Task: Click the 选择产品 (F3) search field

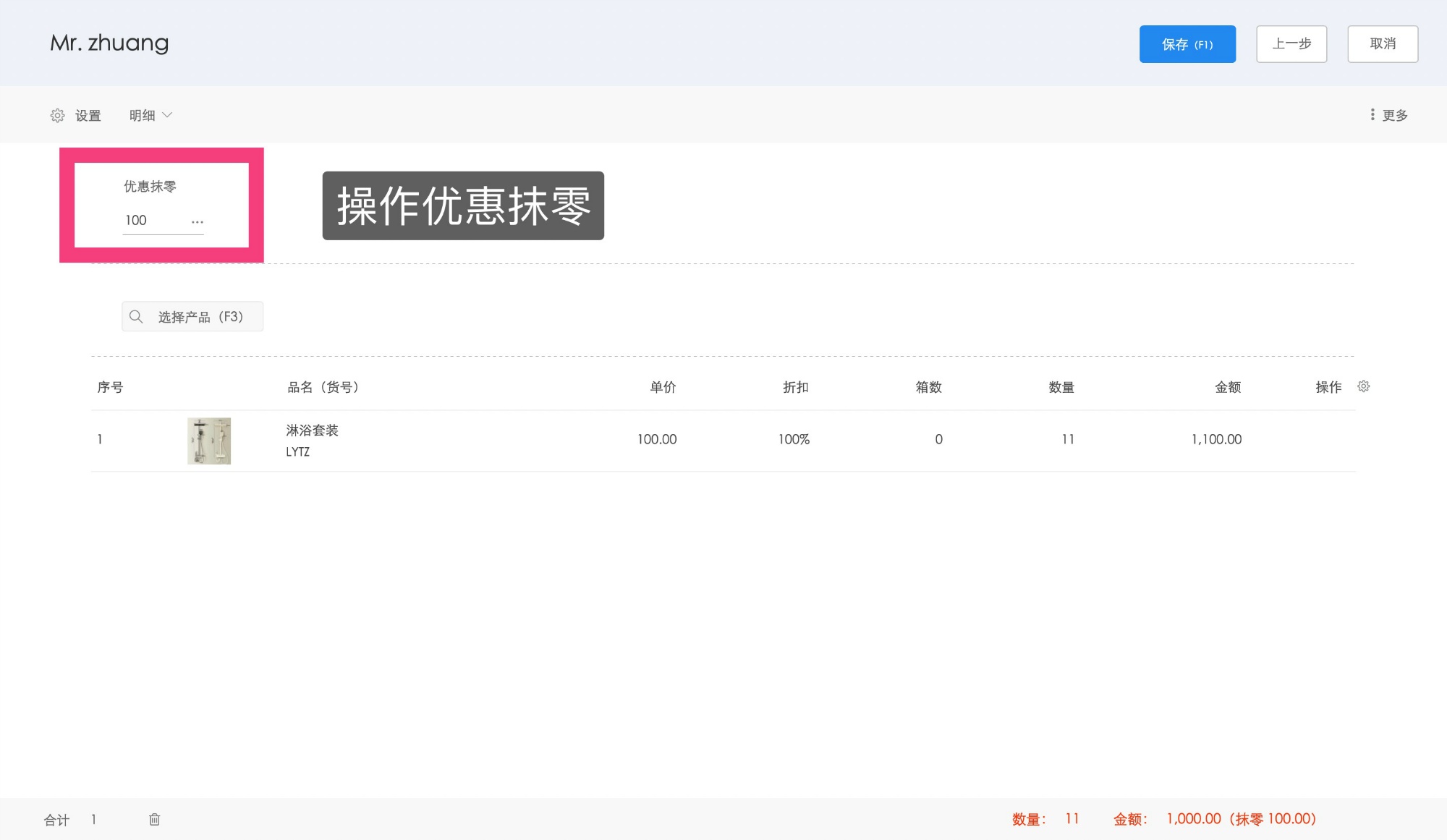Action: [x=199, y=316]
